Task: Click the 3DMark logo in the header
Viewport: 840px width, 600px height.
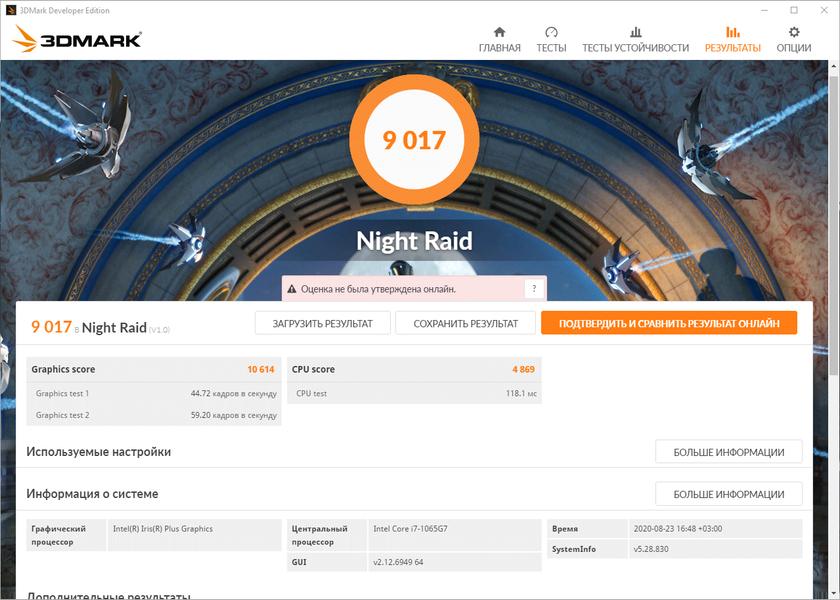Action: 77,39
